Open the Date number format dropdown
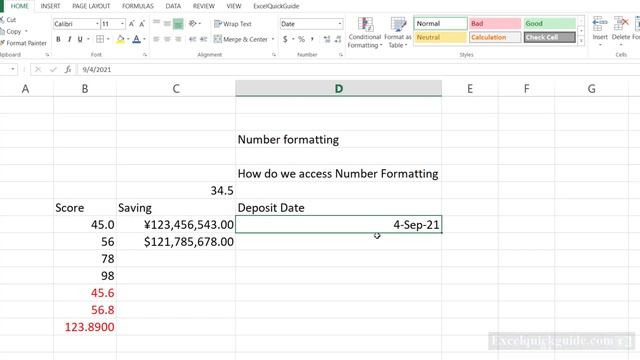The width and height of the screenshot is (640, 360). pos(340,24)
